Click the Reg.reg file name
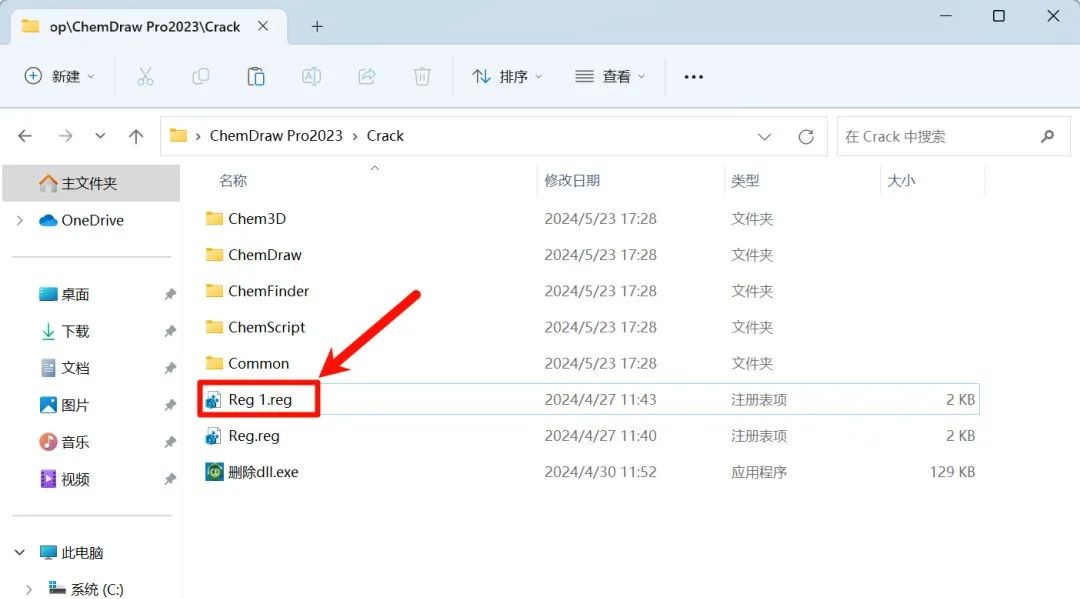 [253, 436]
